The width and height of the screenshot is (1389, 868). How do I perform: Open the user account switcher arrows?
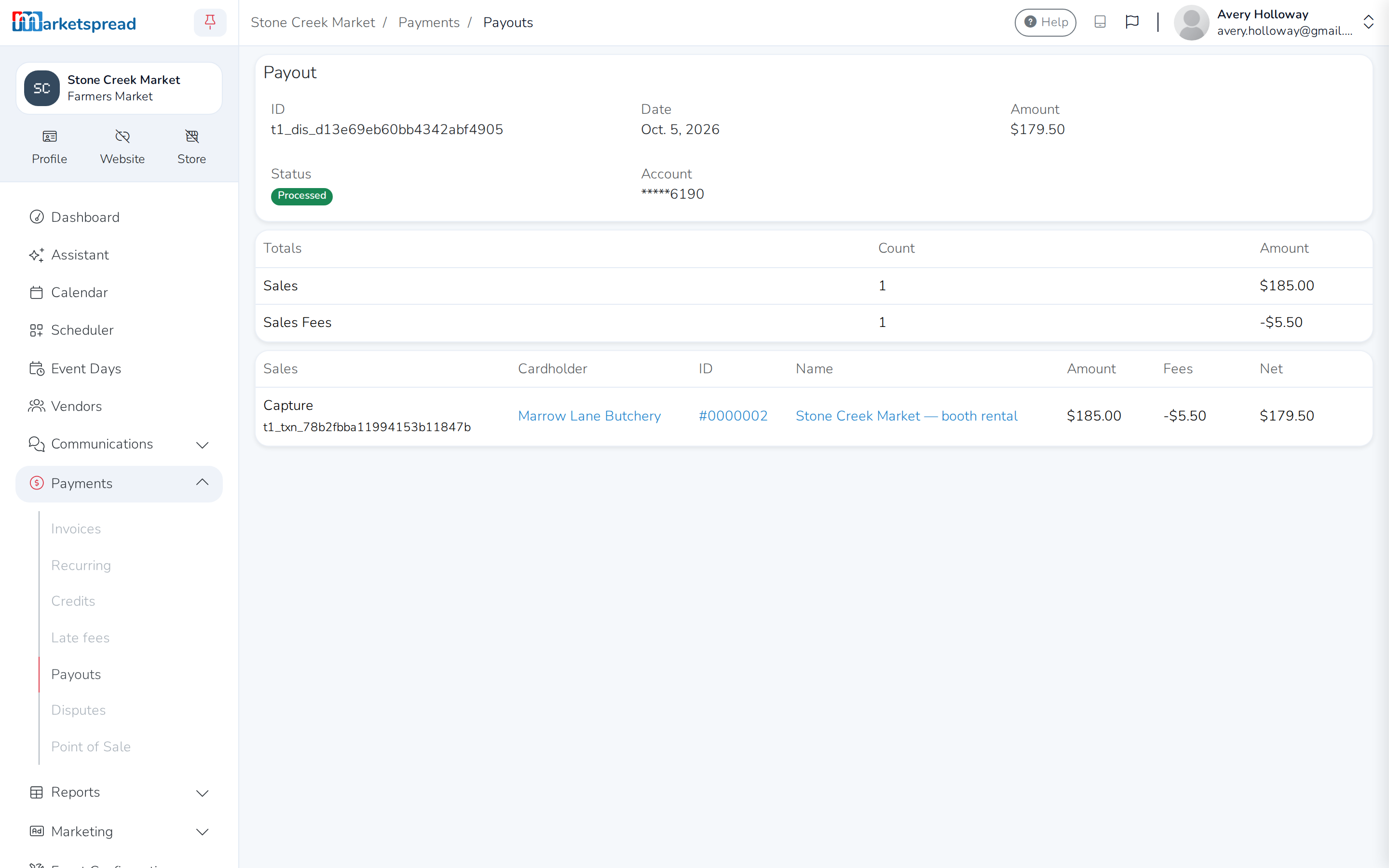point(1368,22)
